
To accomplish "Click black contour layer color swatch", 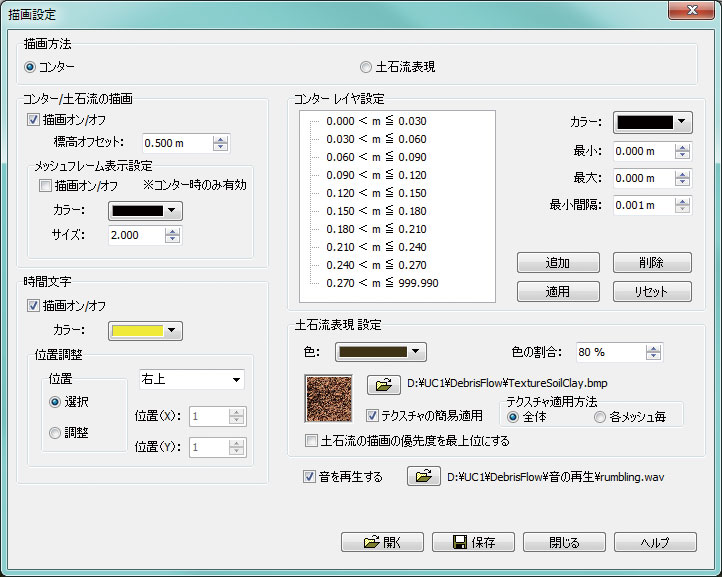I will (645, 122).
